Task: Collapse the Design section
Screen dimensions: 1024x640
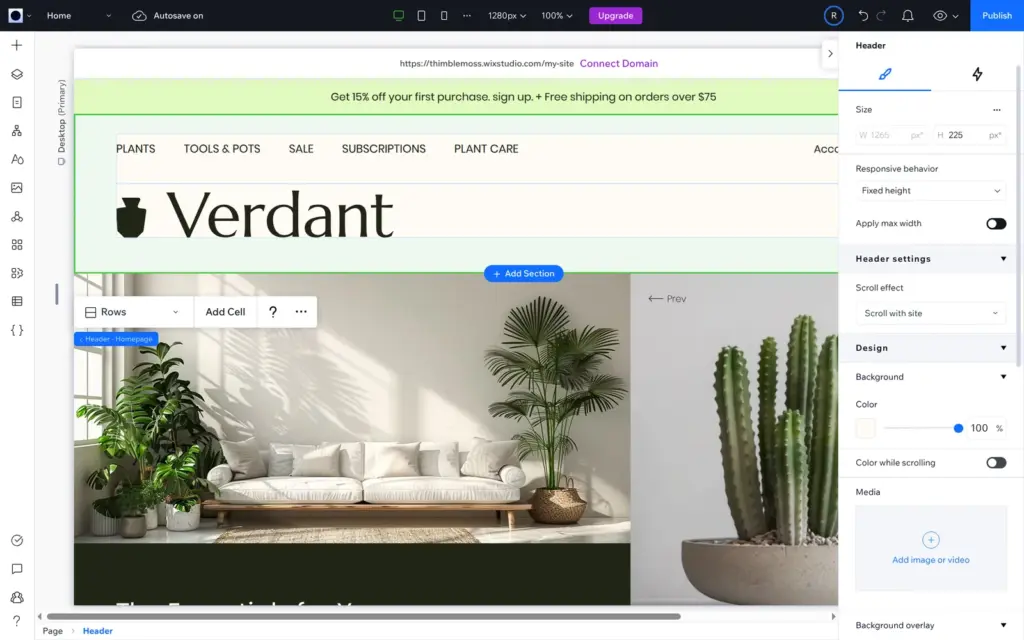Action: (1003, 348)
